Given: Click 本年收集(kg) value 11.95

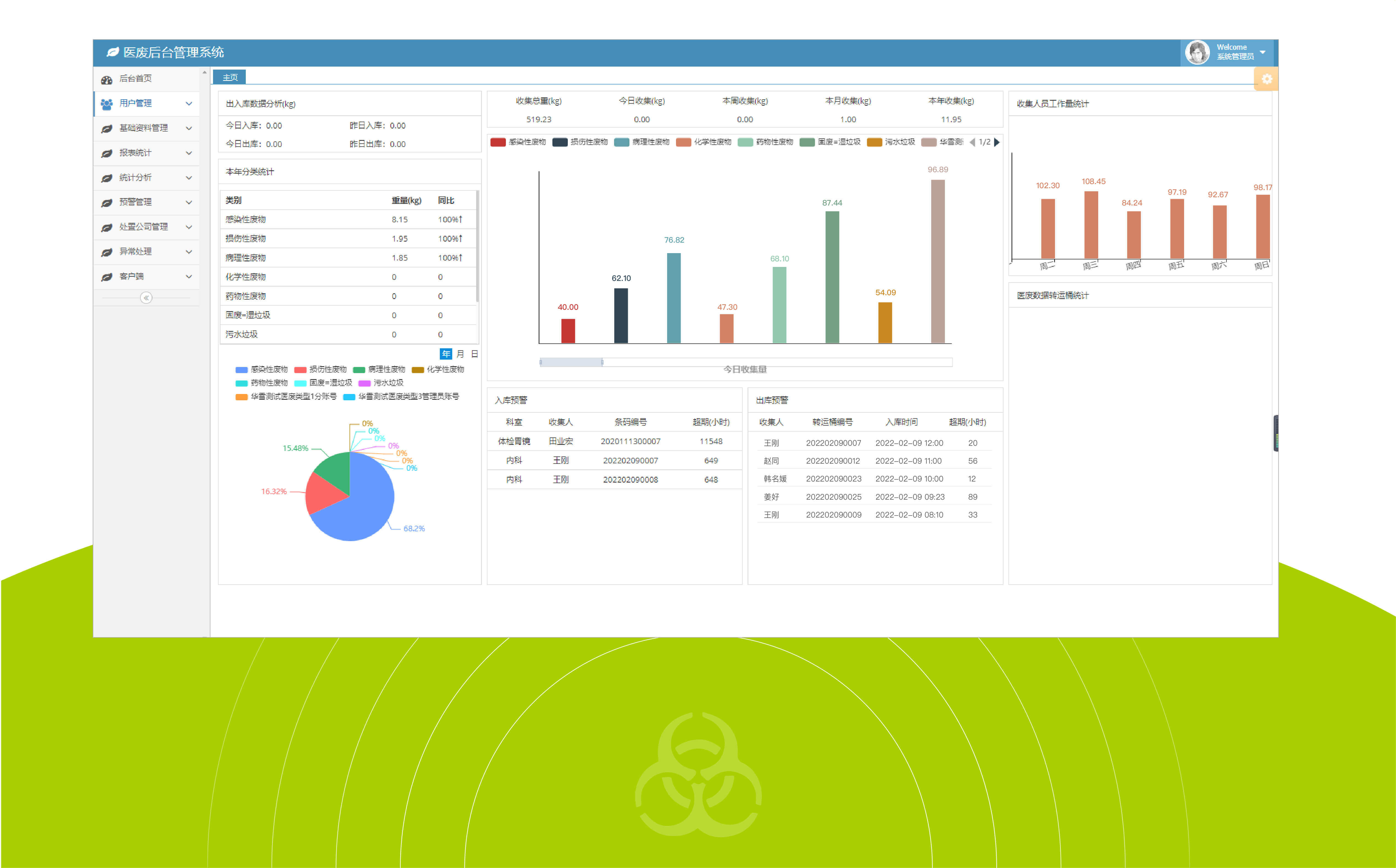Looking at the screenshot, I should coord(951,119).
